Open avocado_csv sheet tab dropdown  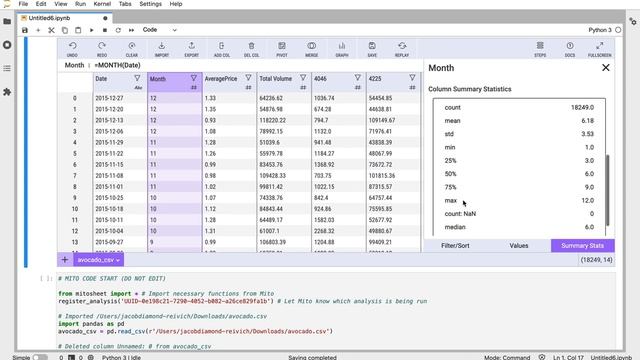coord(98,260)
